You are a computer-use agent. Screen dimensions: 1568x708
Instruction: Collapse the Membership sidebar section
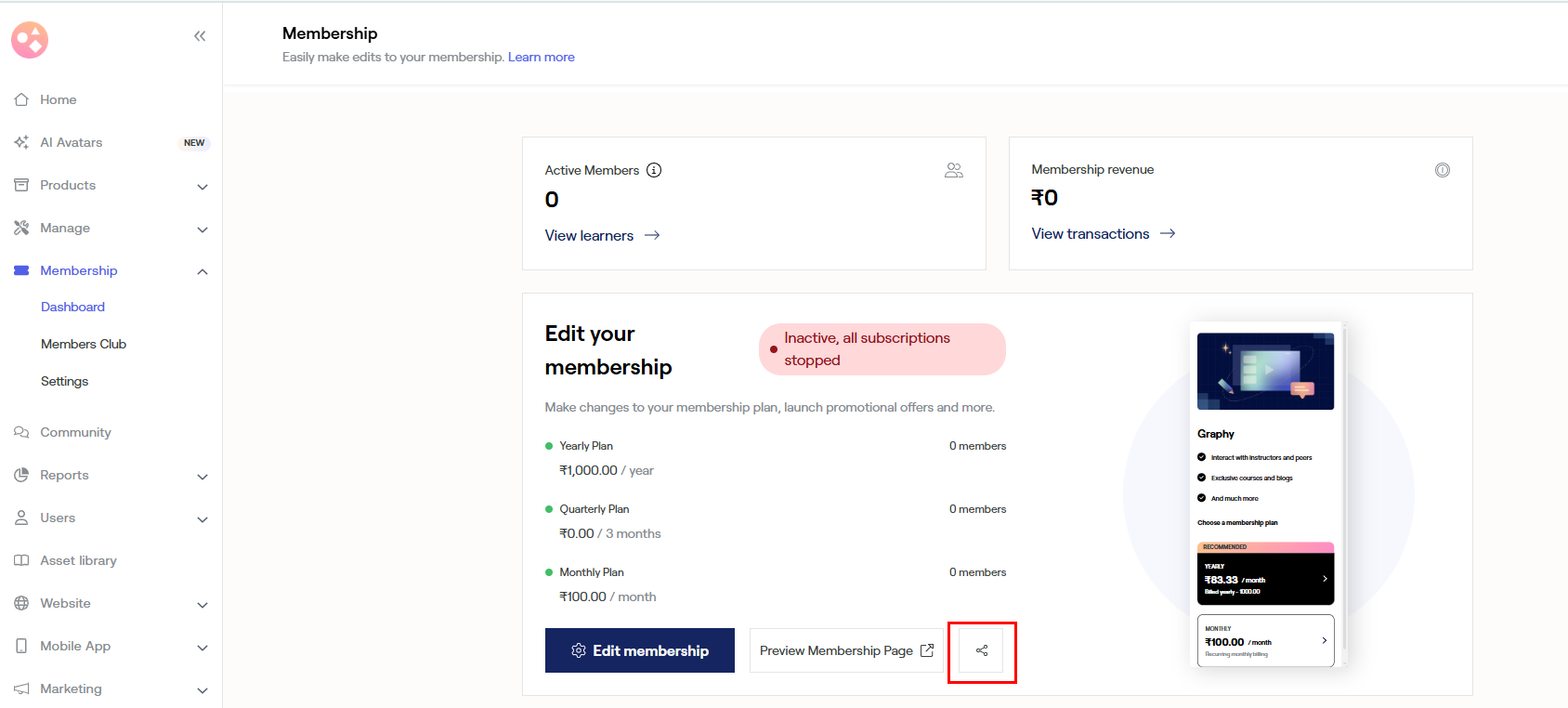tap(202, 271)
